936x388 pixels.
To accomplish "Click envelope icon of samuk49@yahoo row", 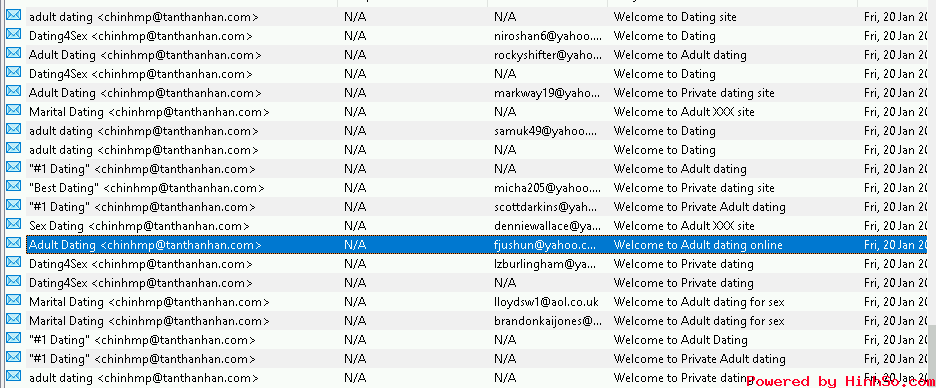I will (13, 130).
